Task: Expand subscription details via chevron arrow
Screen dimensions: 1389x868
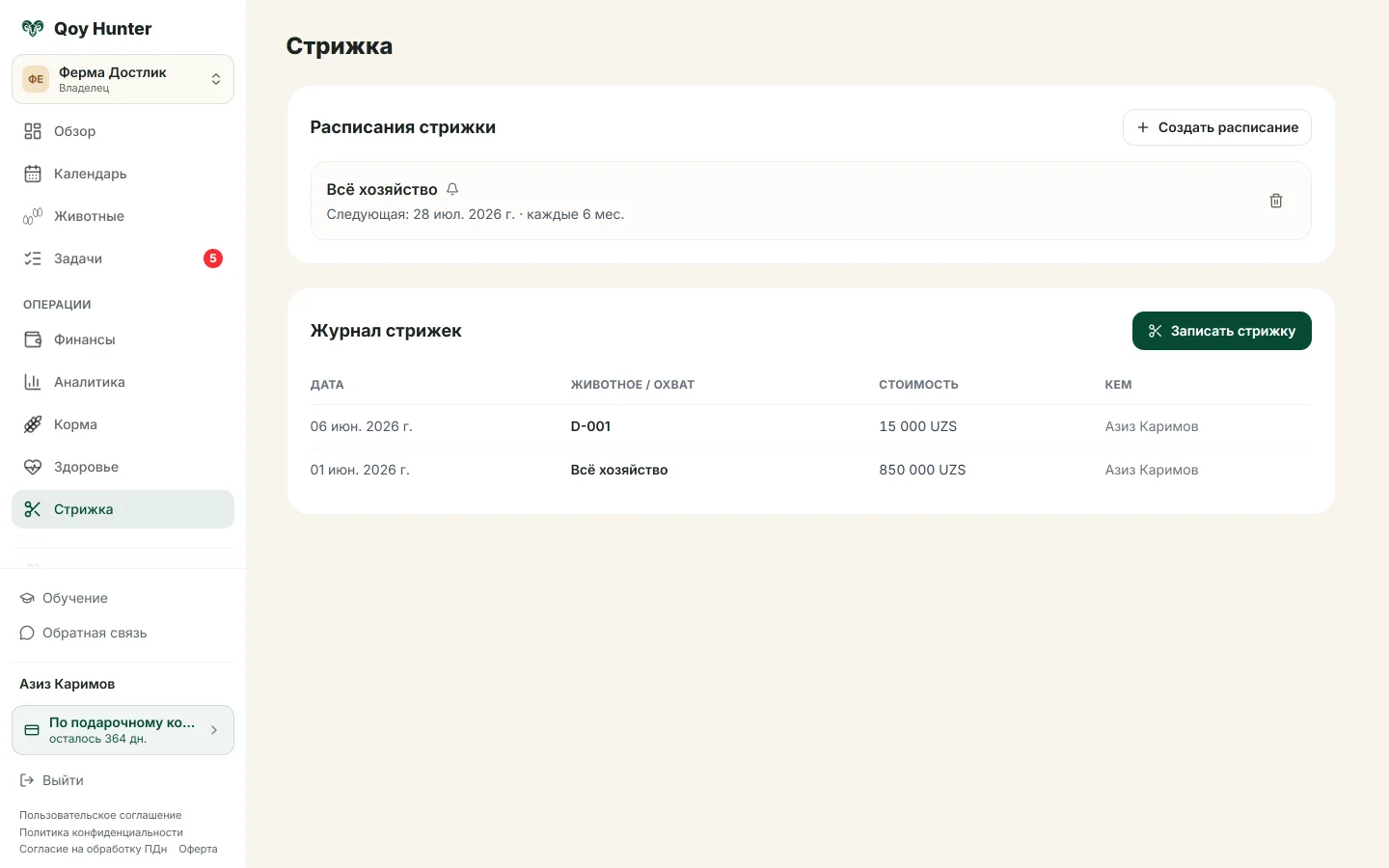Action: tap(214, 730)
